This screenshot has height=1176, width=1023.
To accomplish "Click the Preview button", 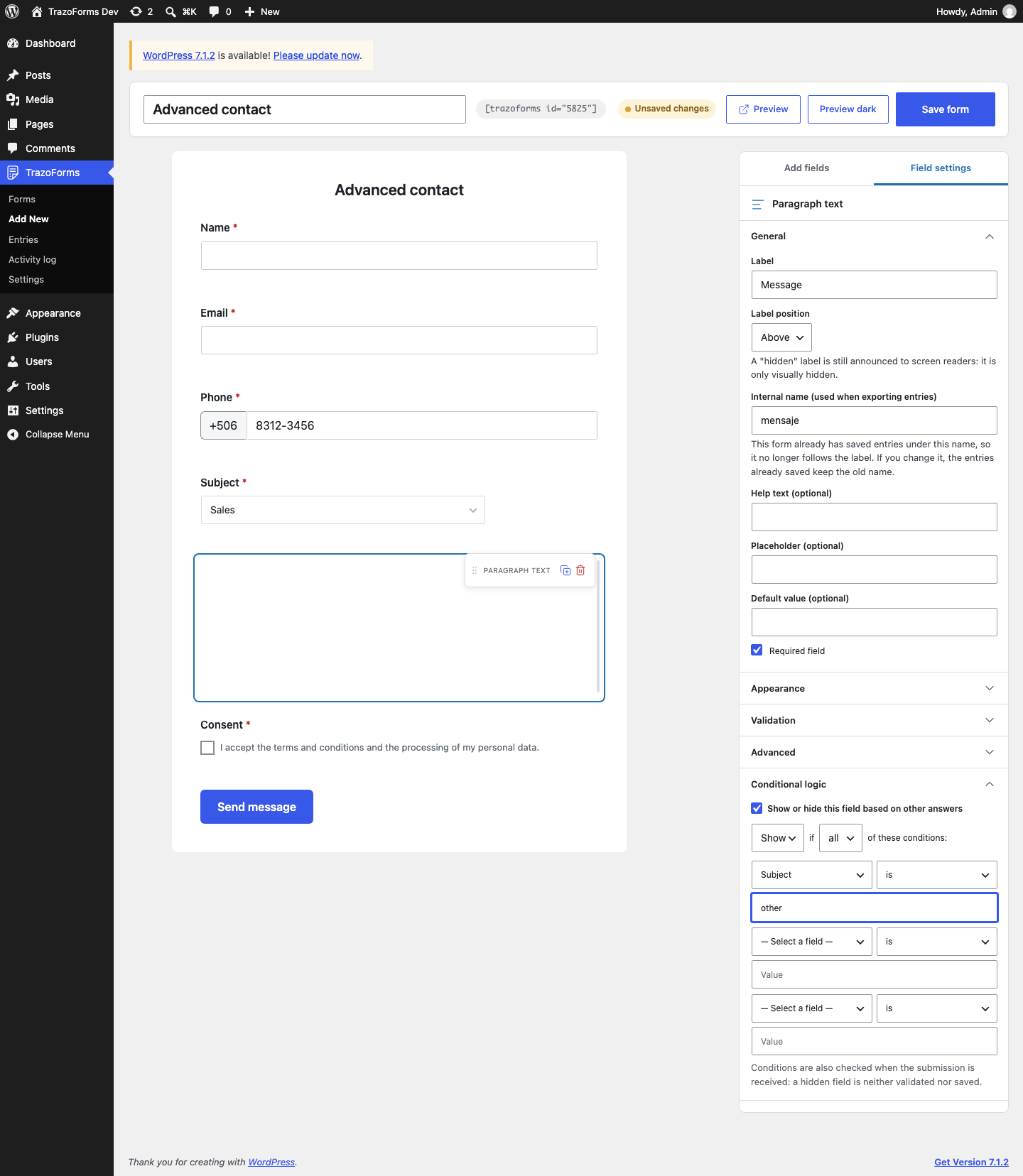I will click(763, 109).
